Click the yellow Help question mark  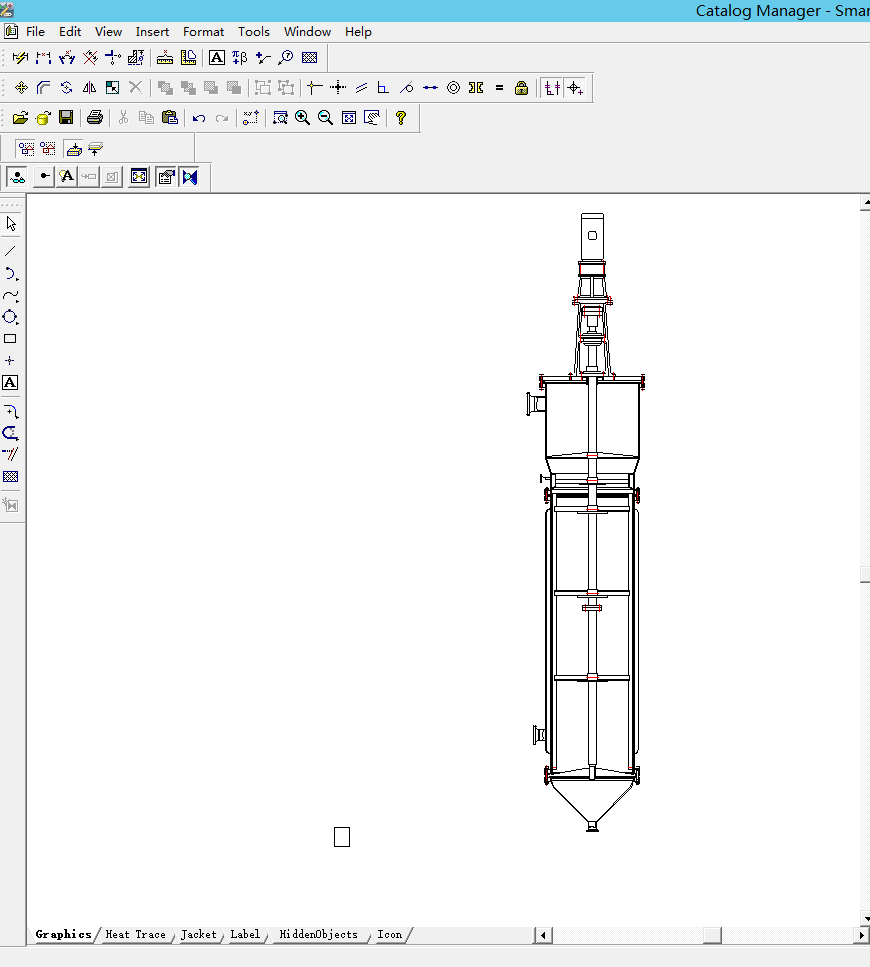(x=401, y=118)
